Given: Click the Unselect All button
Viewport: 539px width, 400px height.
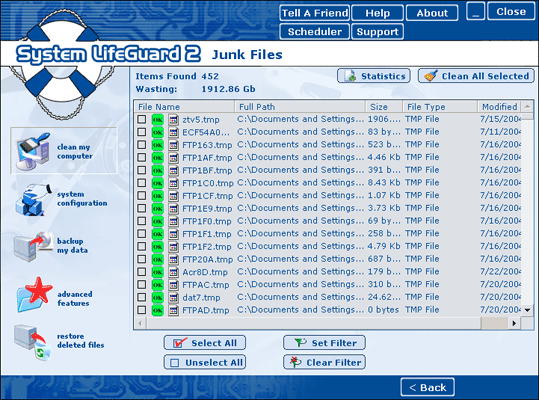Looking at the screenshot, I should tap(205, 363).
